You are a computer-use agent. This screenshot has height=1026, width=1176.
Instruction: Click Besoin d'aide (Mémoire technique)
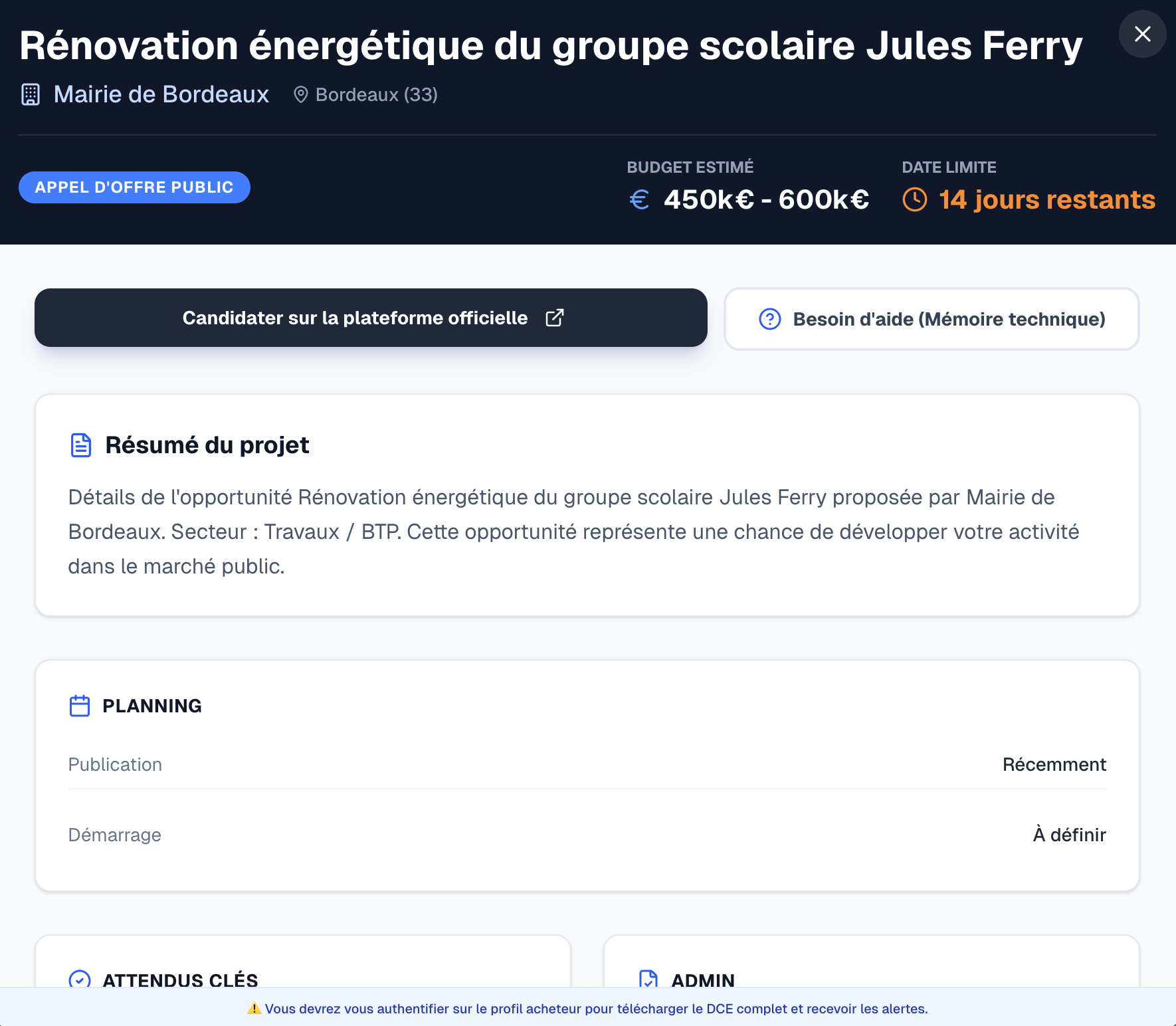[931, 319]
